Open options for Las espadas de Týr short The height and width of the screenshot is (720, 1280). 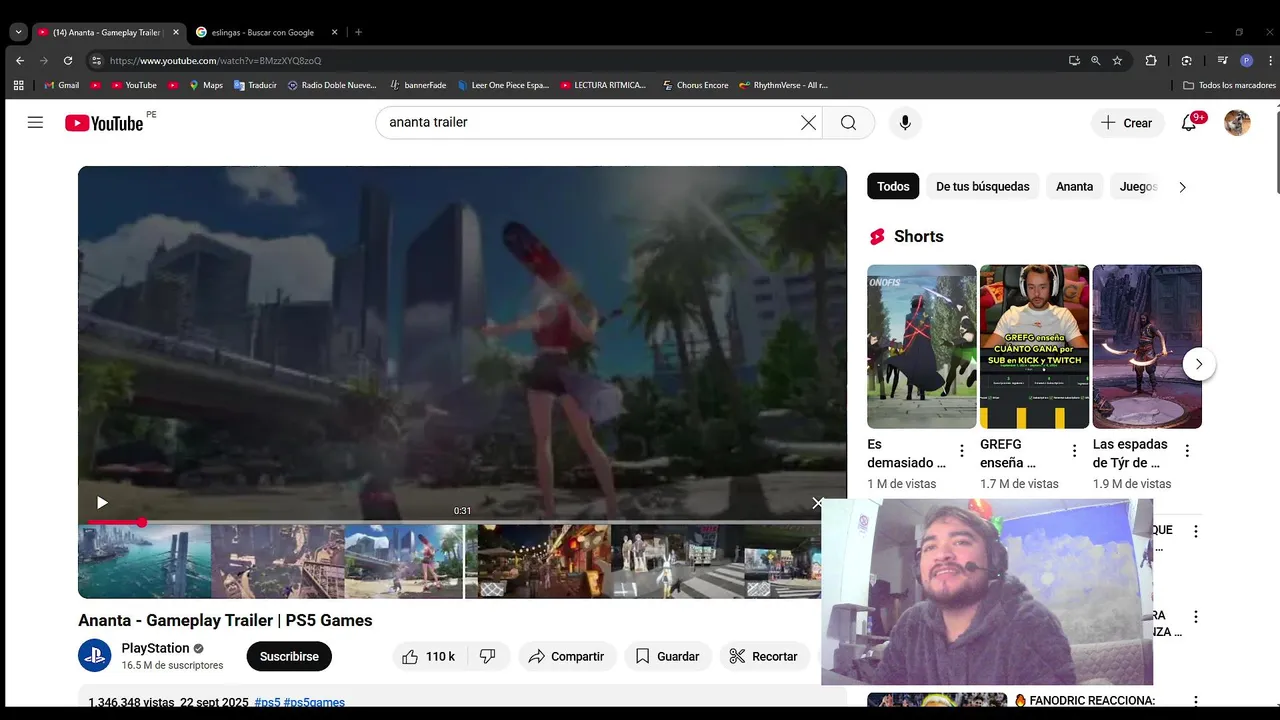pos(1187,451)
